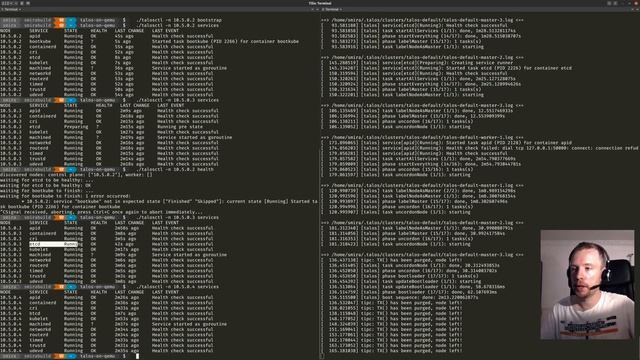Click the highlighted 'etcd Running' selection
The width and height of the screenshot is (640, 360).
click(53, 244)
